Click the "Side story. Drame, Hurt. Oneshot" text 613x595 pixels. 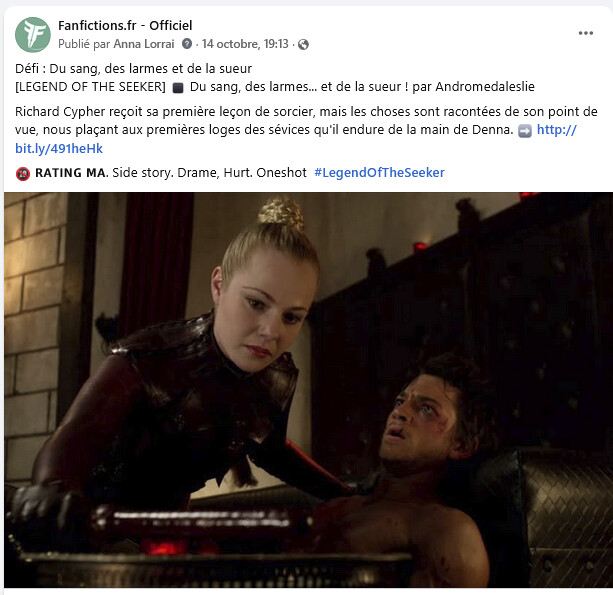209,173
